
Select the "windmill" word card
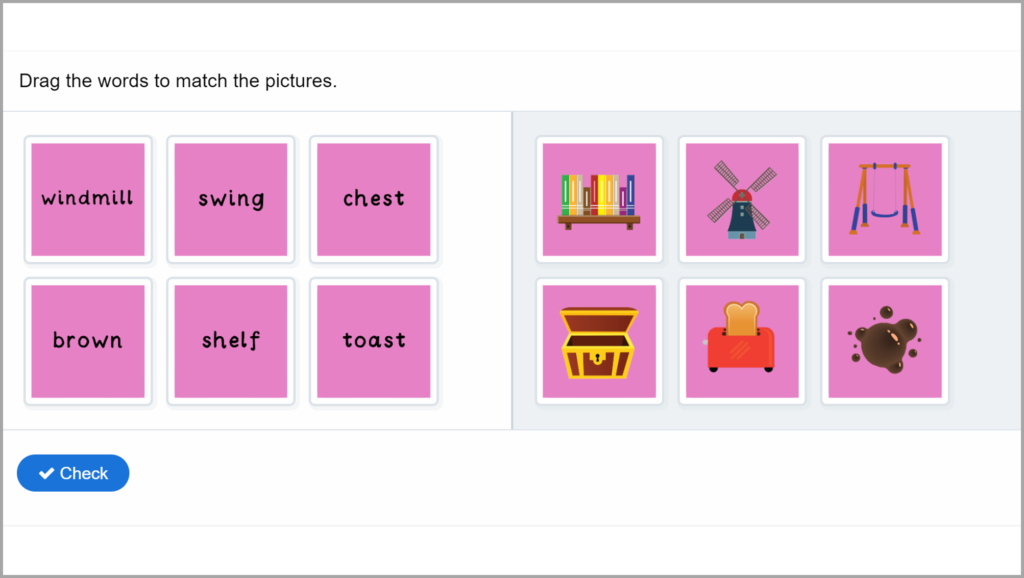coord(88,199)
